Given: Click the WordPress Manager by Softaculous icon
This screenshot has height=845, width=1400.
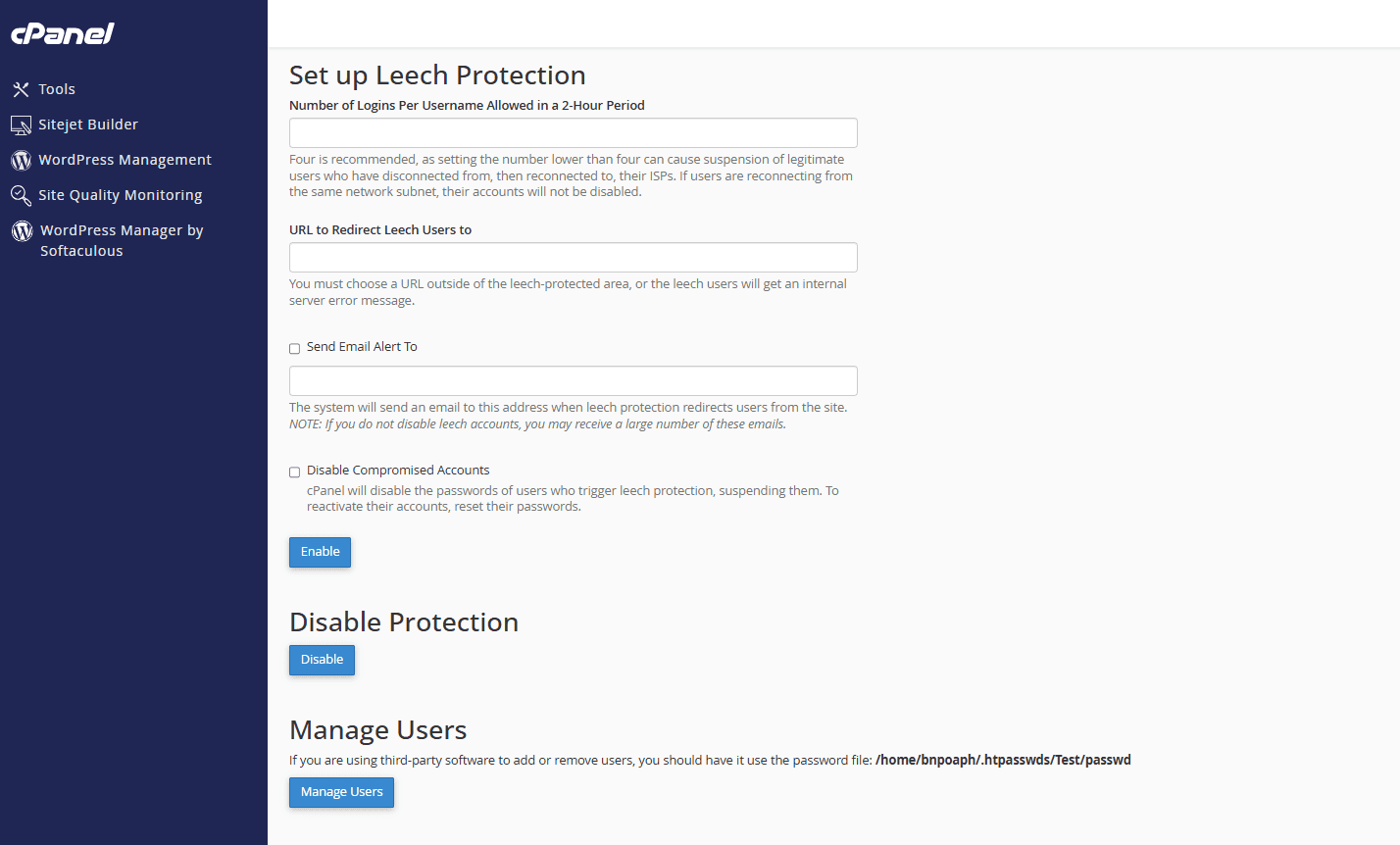Looking at the screenshot, I should click(x=22, y=231).
